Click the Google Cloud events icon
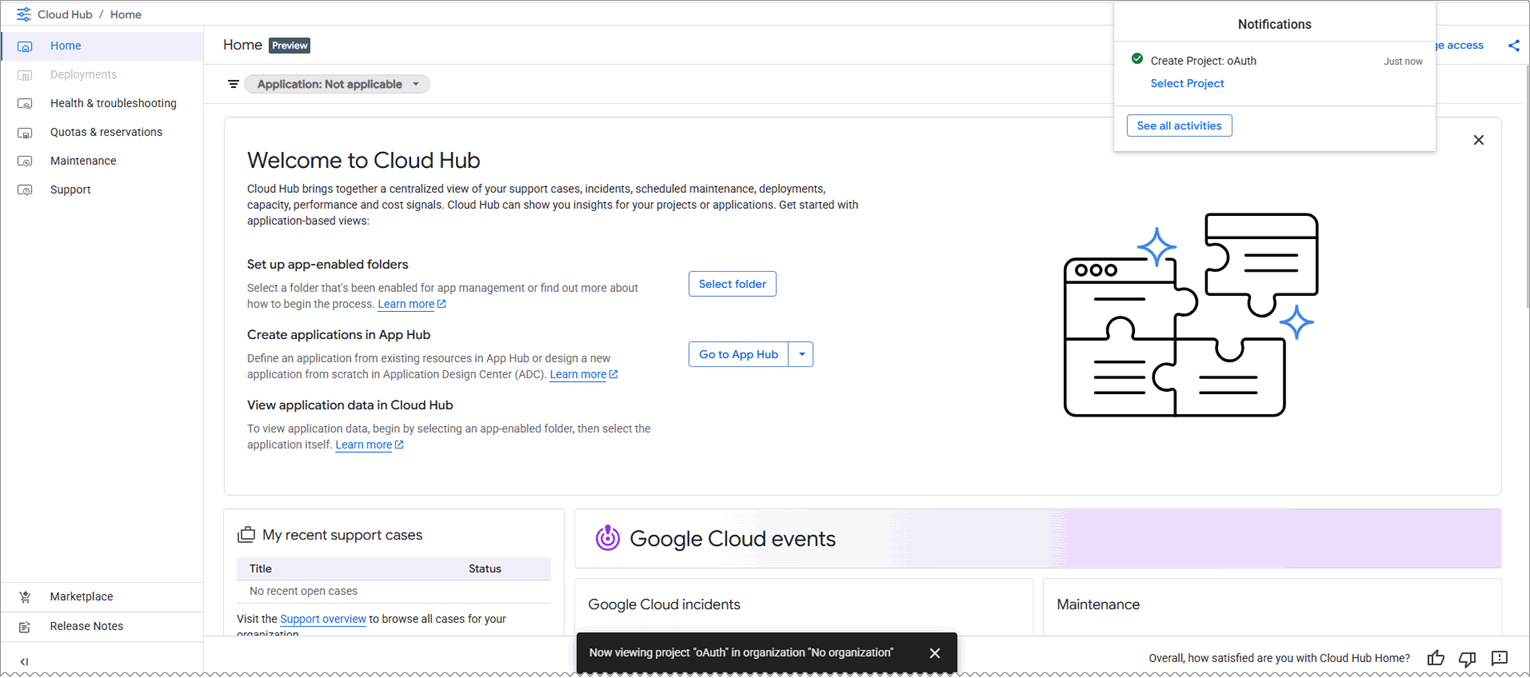Image resolution: width=1530 pixels, height=678 pixels. [x=608, y=538]
